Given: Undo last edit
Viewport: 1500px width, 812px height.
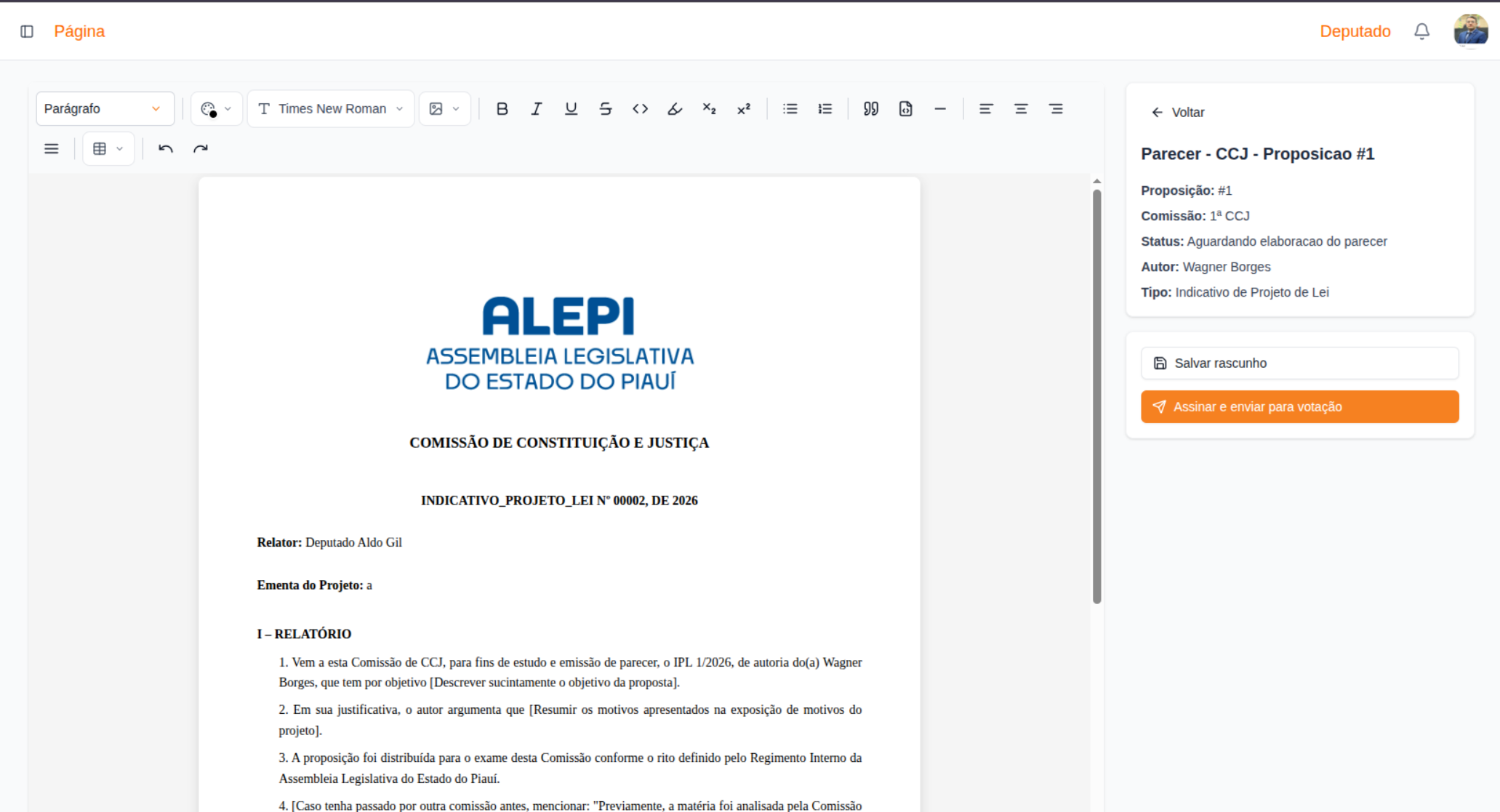Looking at the screenshot, I should point(166,149).
